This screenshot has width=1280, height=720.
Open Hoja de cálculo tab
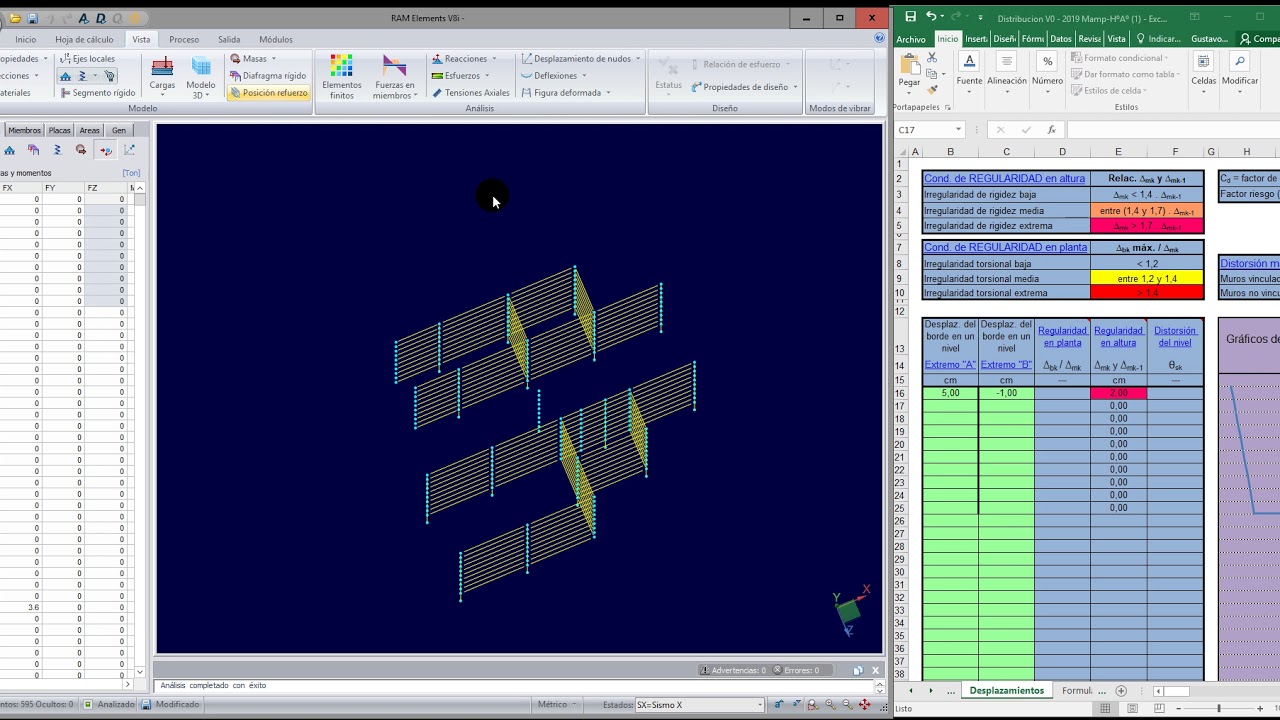[x=84, y=40]
